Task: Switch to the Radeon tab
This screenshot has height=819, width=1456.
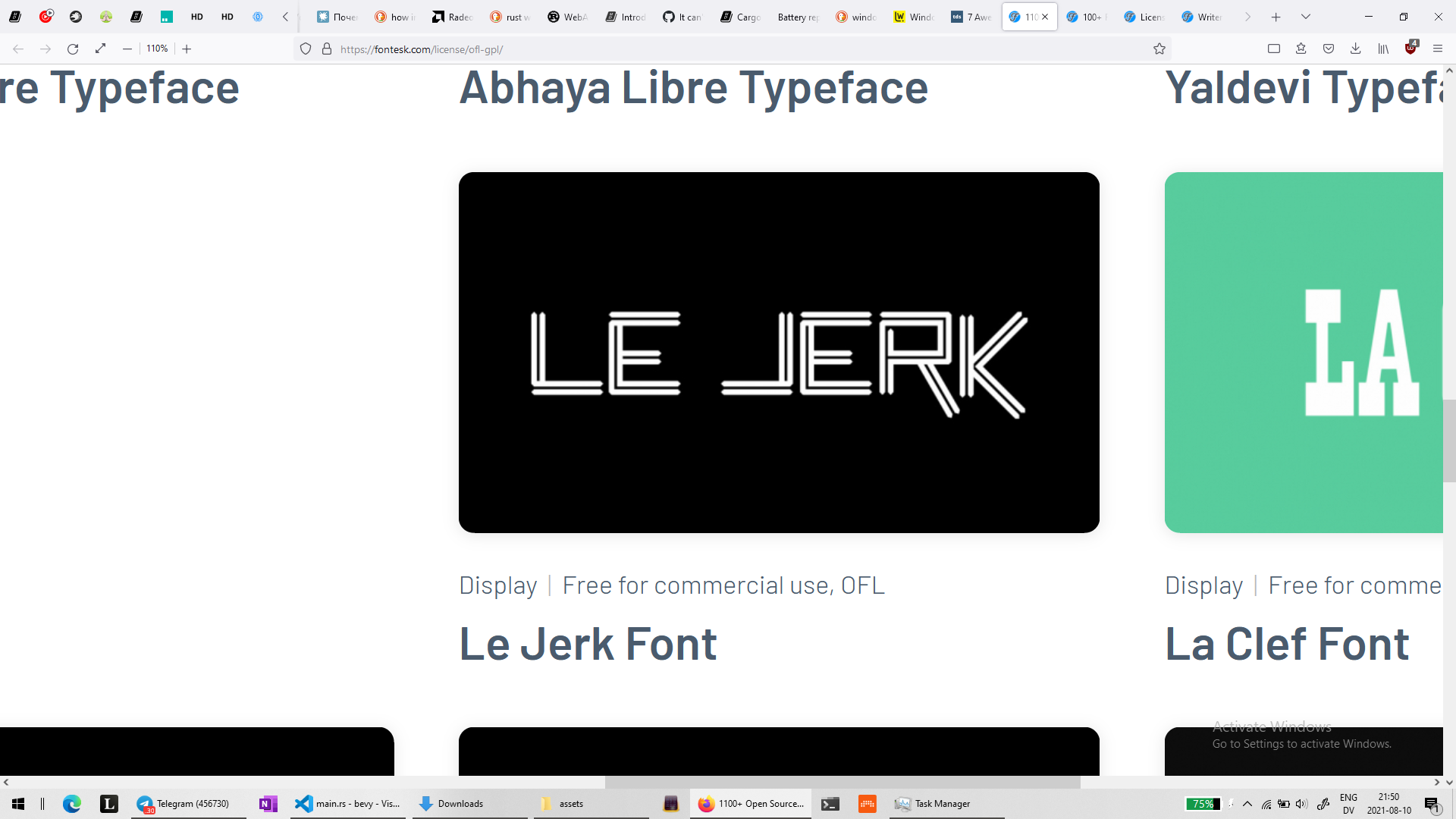Action: [x=452, y=17]
